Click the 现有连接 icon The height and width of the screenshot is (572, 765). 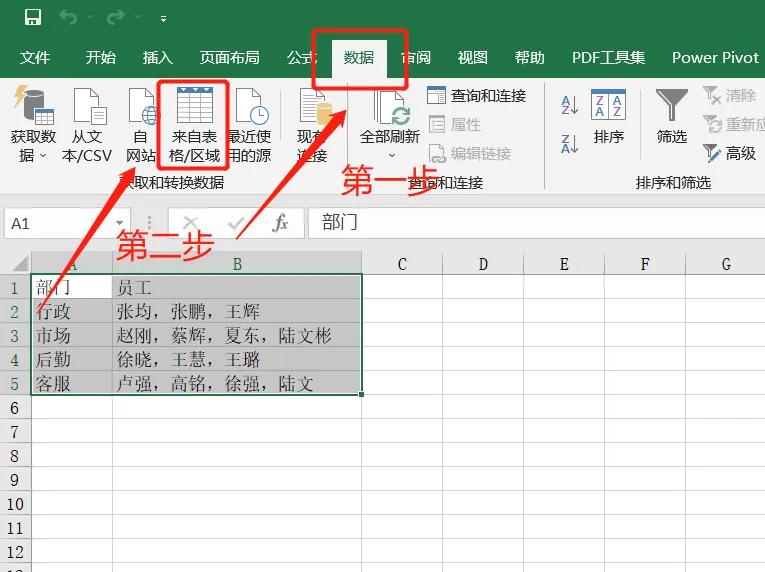click(x=315, y=105)
